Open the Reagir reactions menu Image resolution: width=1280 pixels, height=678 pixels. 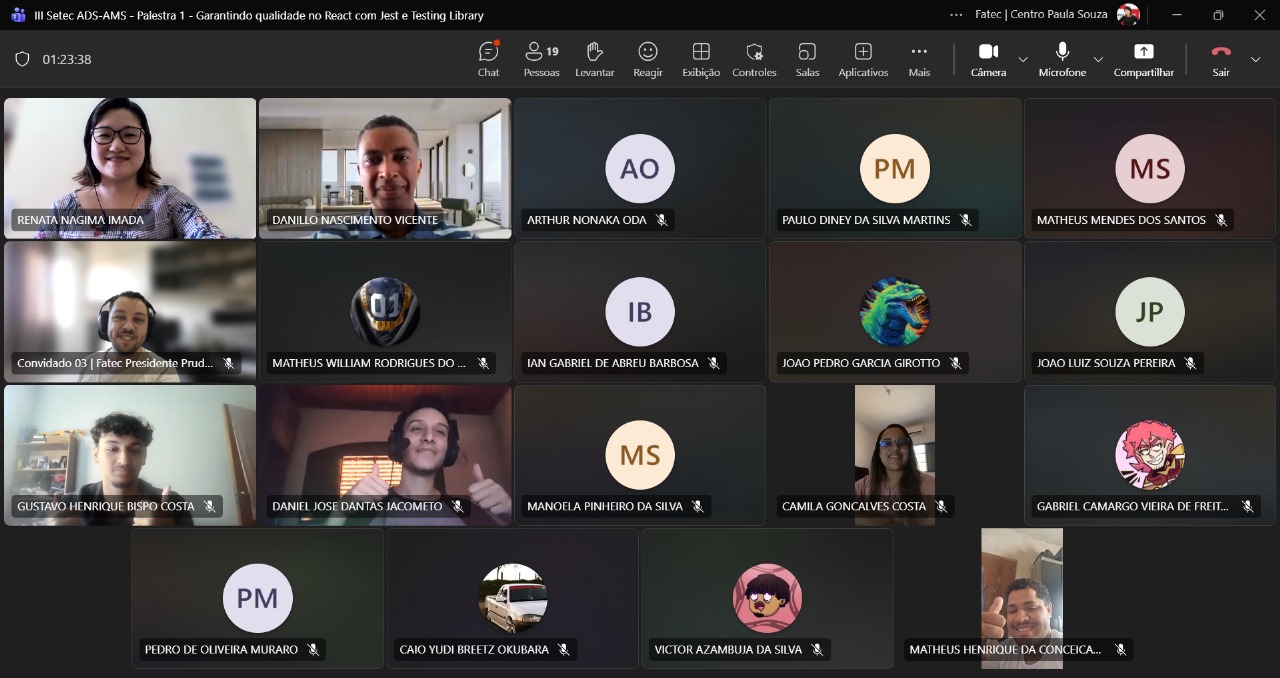pos(647,59)
